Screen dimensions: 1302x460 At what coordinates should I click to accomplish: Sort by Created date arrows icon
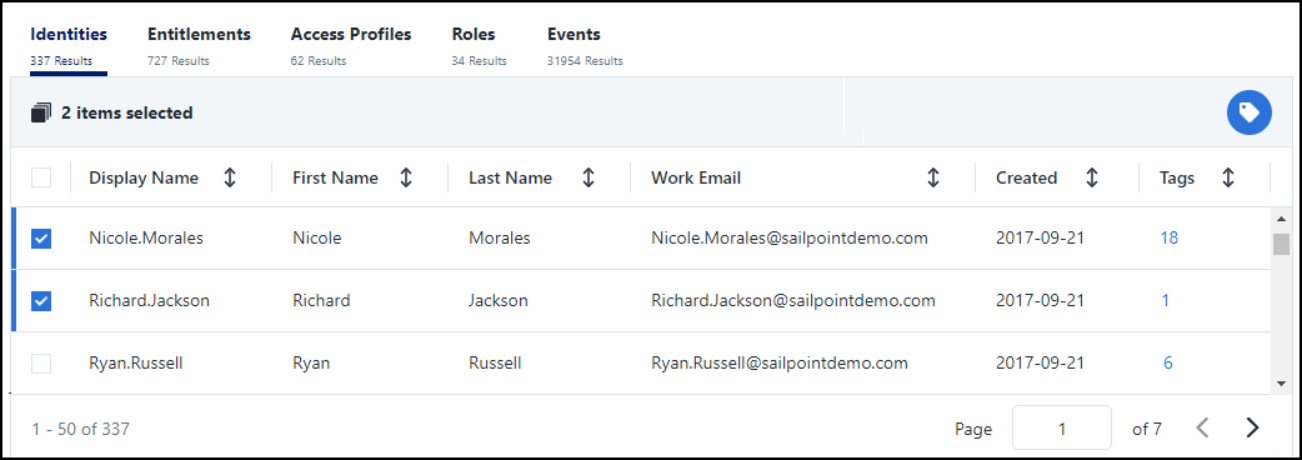[1092, 178]
